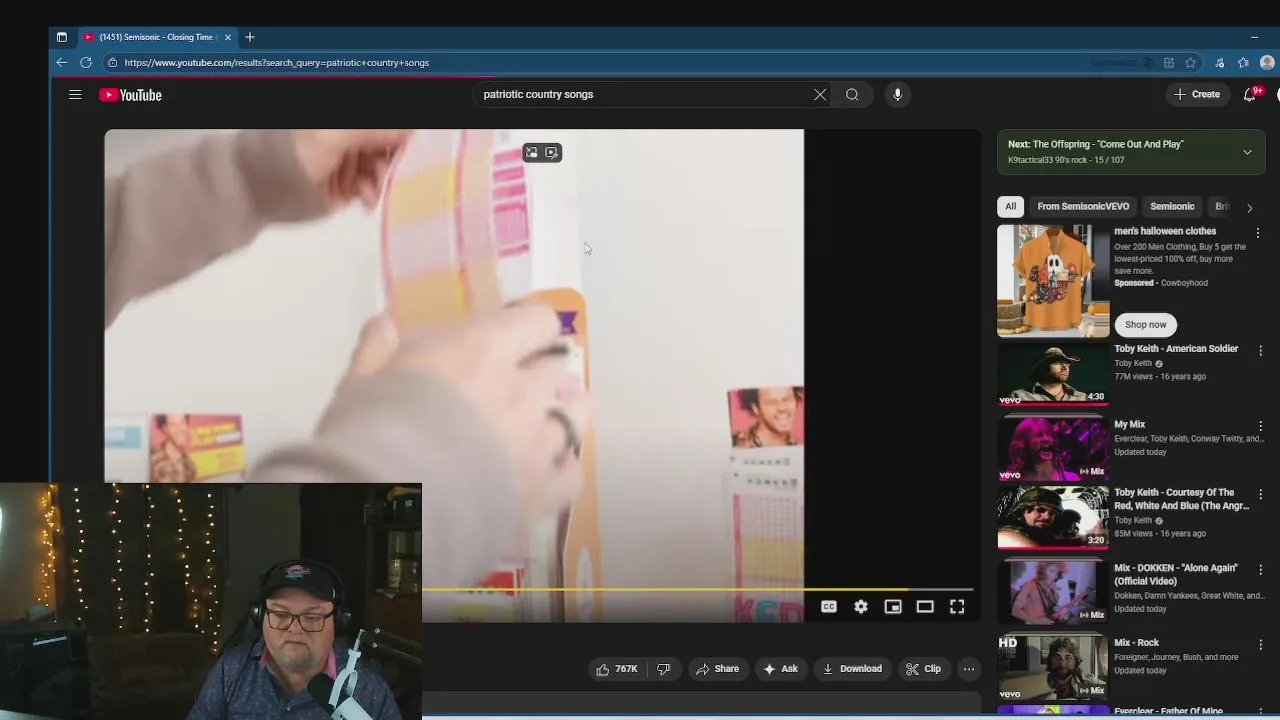
Task: Select the From SemisonicVEVO chip
Action: (1083, 207)
